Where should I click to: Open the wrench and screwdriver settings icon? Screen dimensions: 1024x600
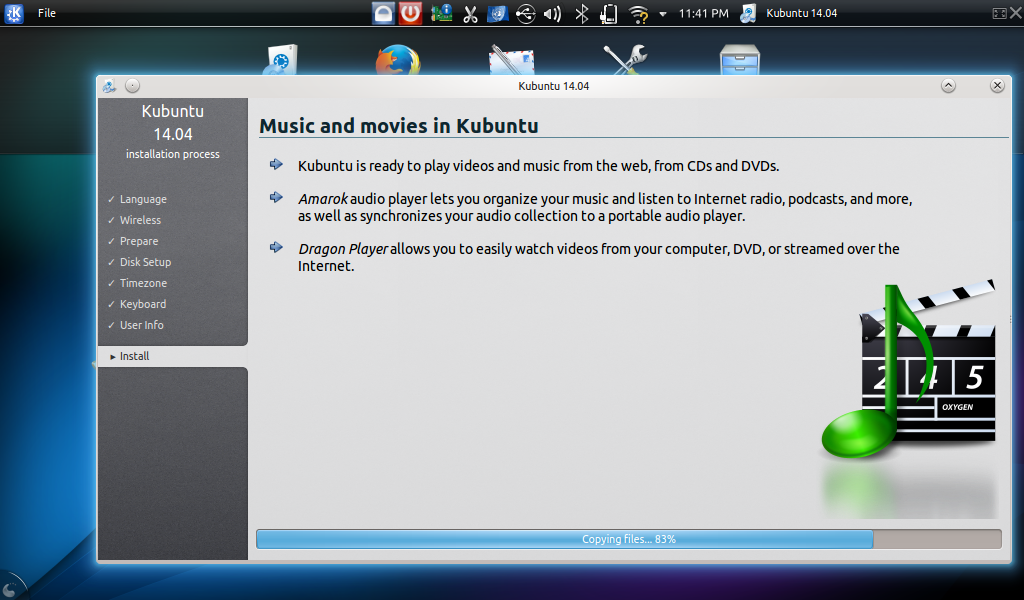[625, 60]
